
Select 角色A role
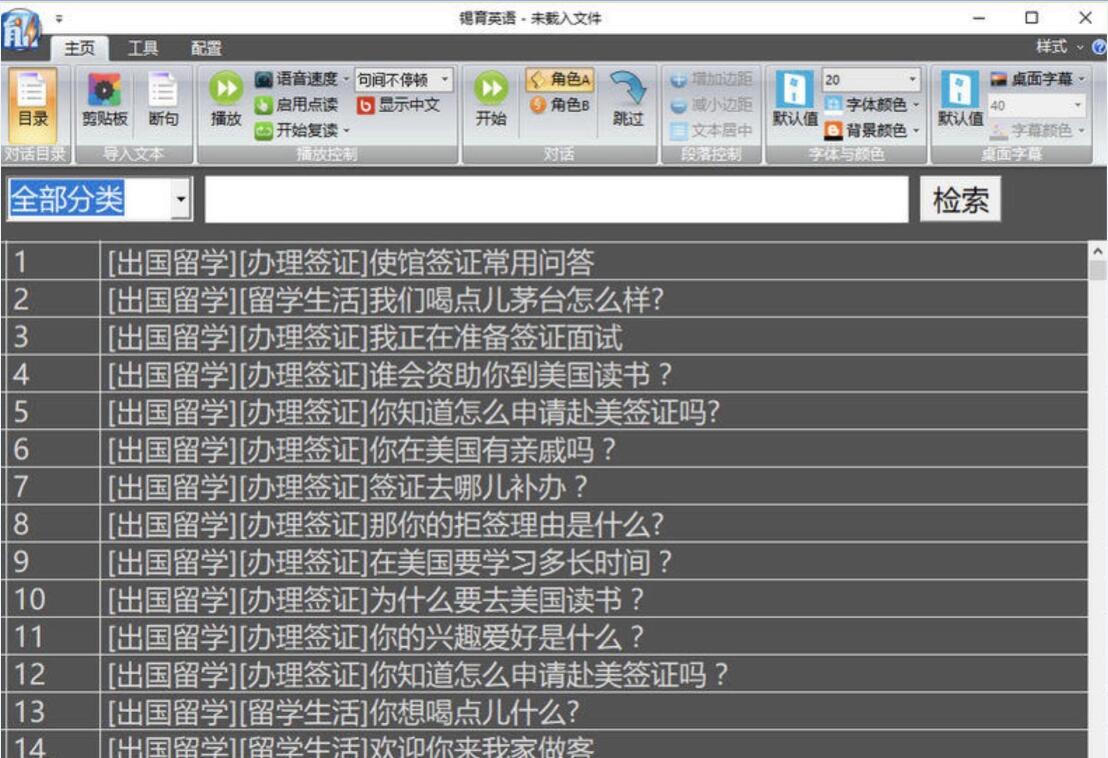[x=560, y=79]
